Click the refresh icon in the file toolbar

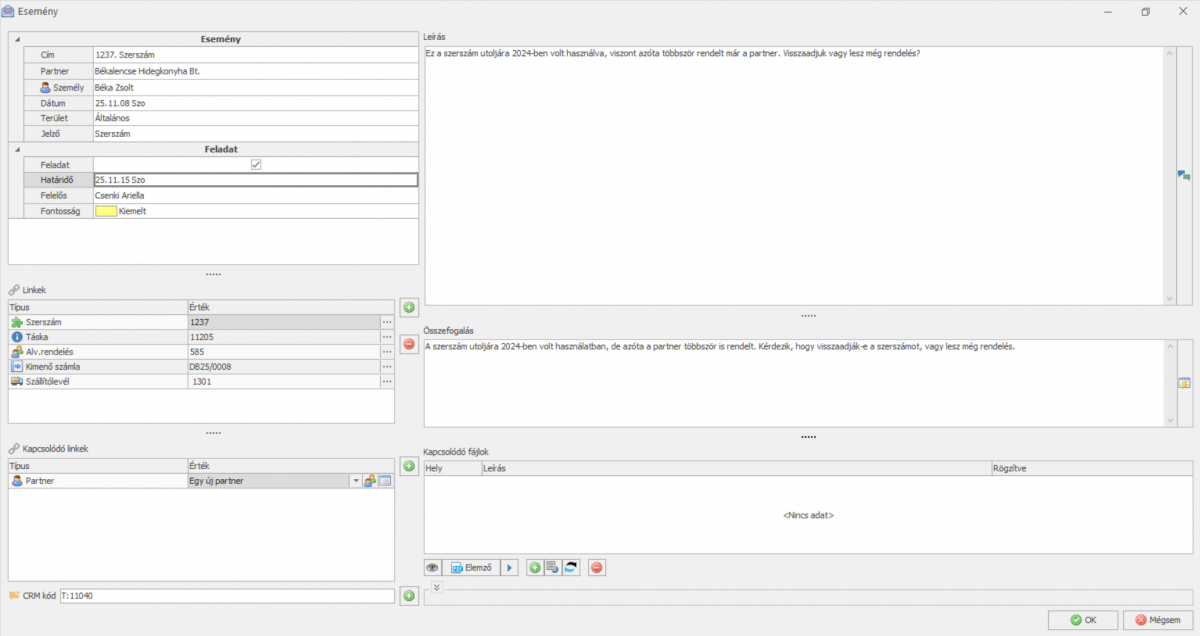click(571, 568)
